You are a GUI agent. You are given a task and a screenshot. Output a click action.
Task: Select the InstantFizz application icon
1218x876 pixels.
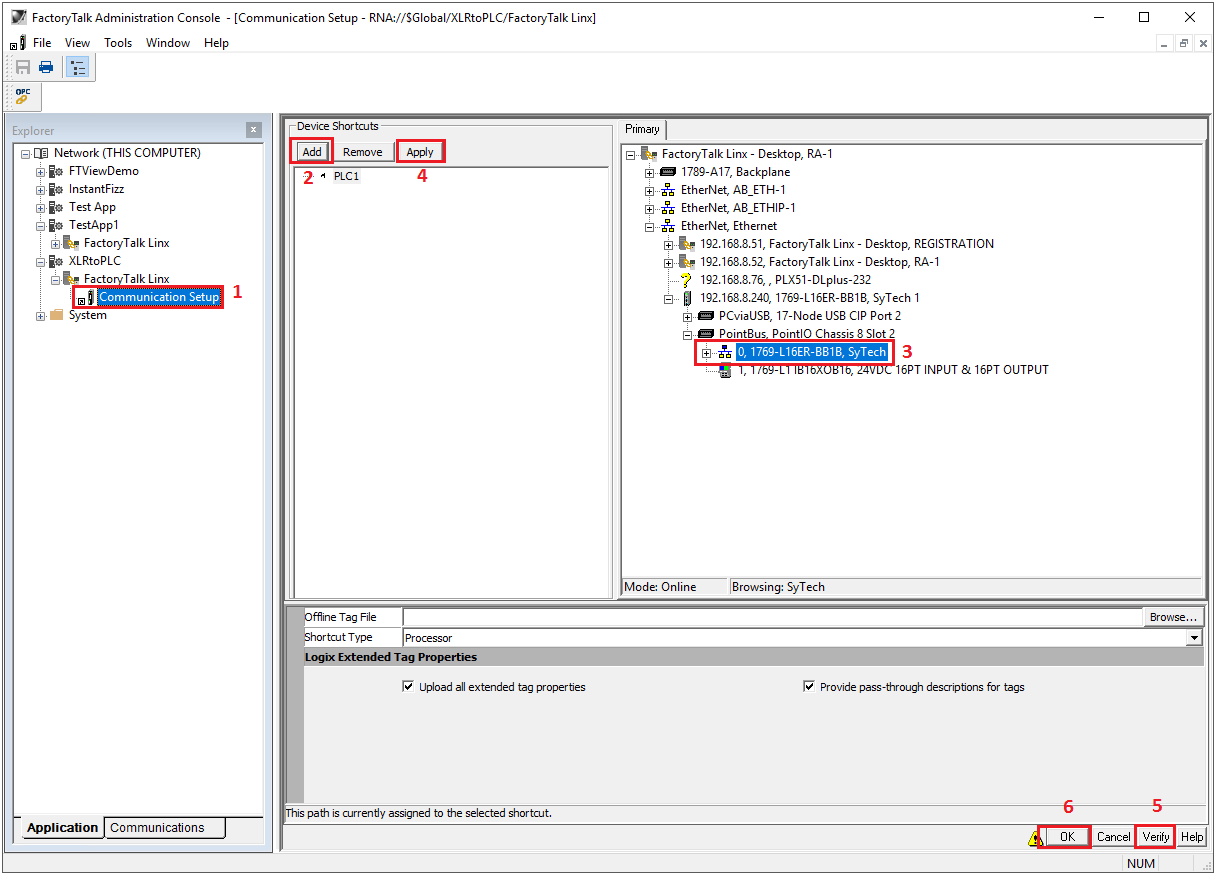coord(57,189)
